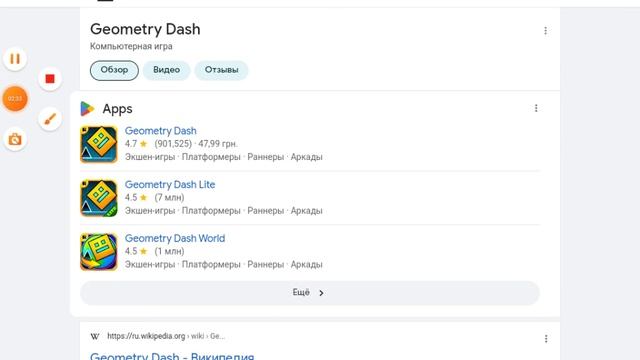Take a screenshot with the camera icon
This screenshot has width=640, height=360.
point(15,139)
